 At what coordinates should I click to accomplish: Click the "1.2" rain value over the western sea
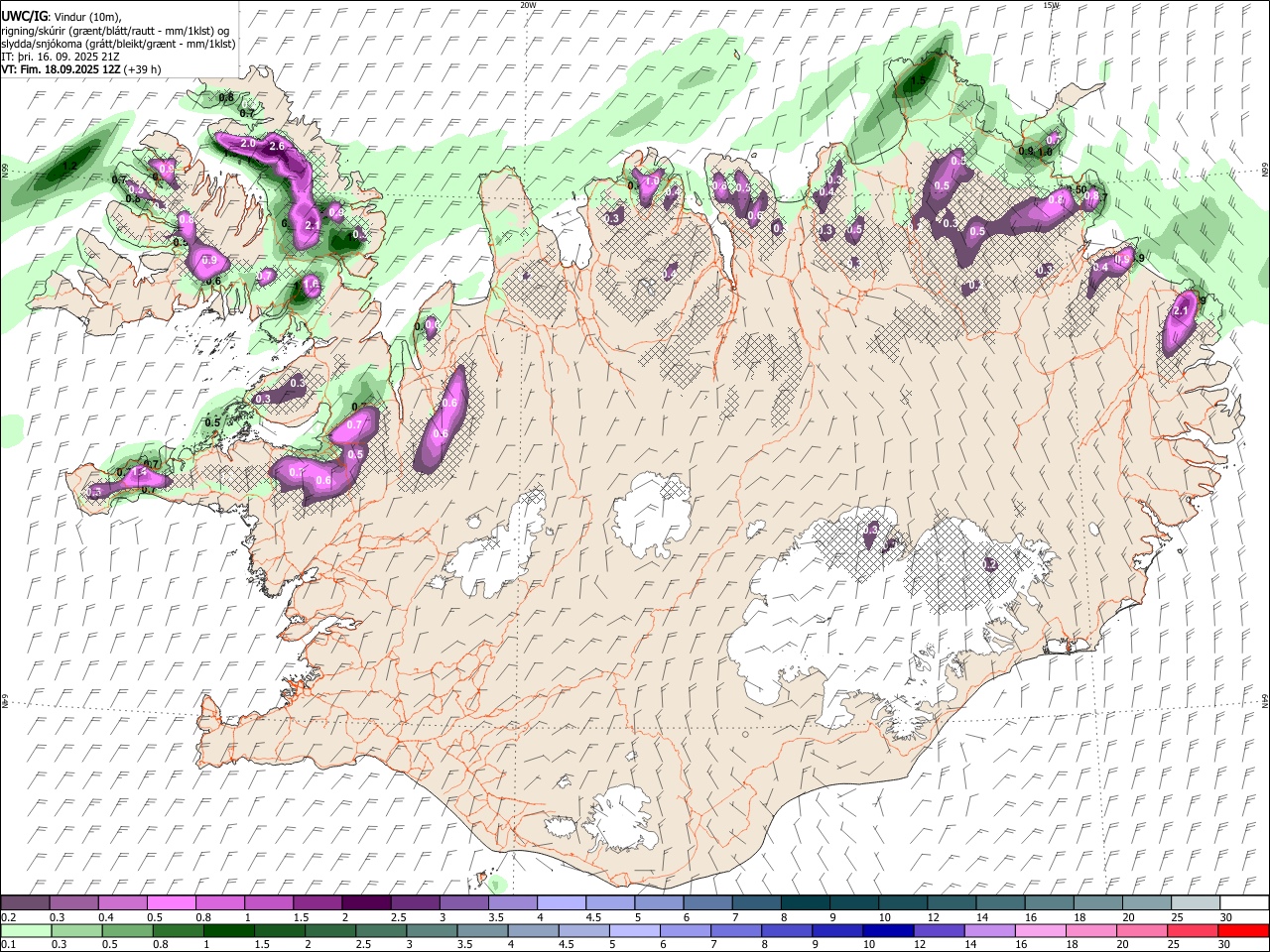[x=69, y=167]
